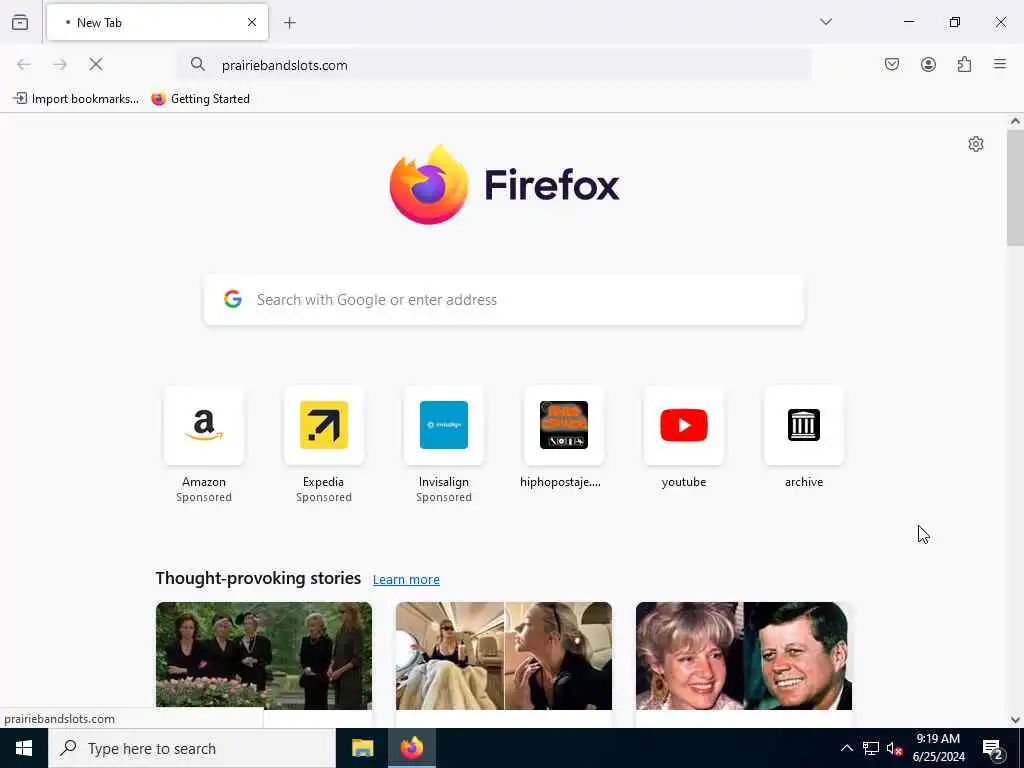Click the muted volume tray icon

[894, 748]
